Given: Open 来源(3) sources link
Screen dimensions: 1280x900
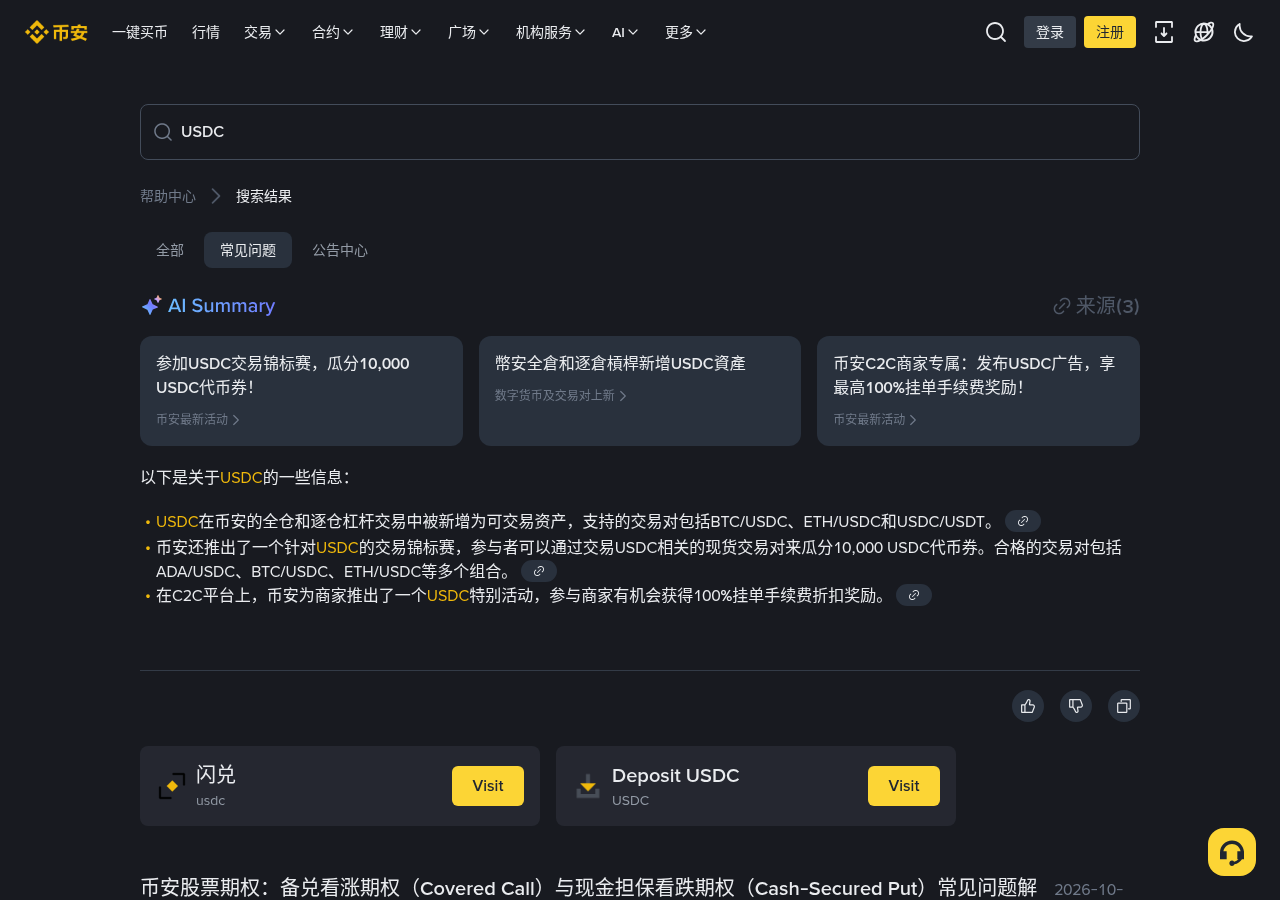Looking at the screenshot, I should (1096, 306).
